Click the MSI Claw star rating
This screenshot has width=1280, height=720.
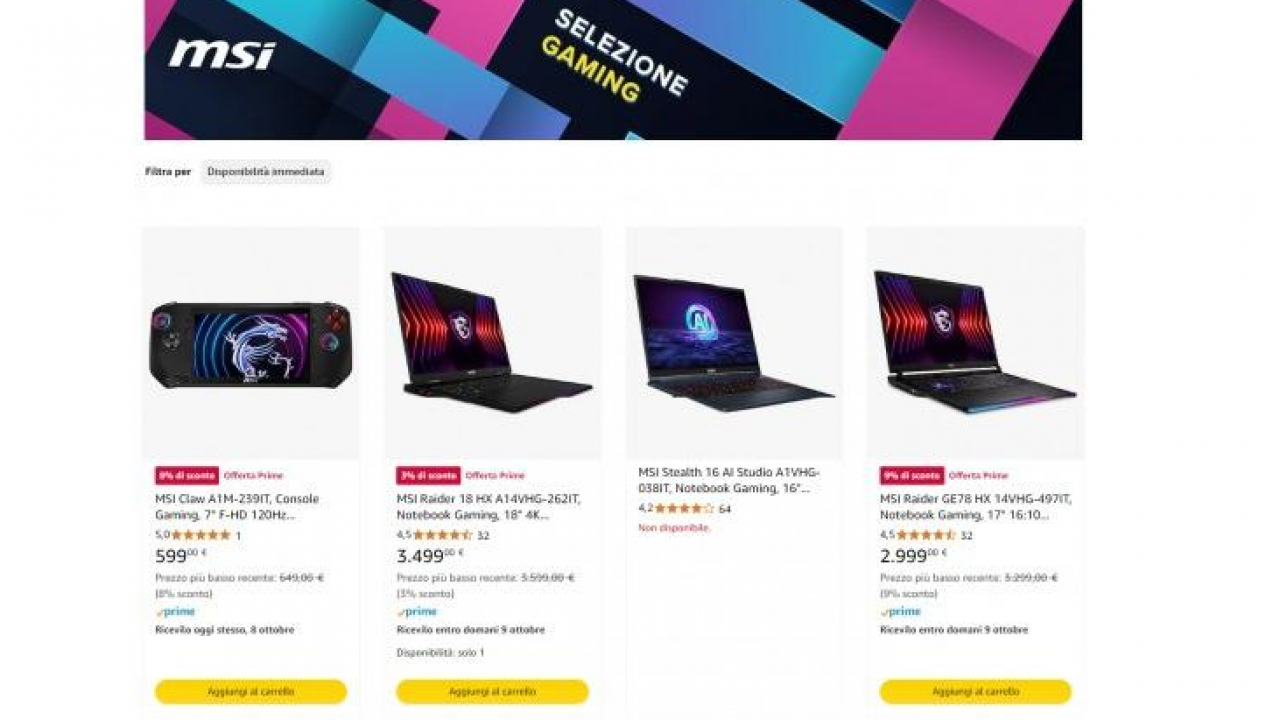click(x=201, y=535)
